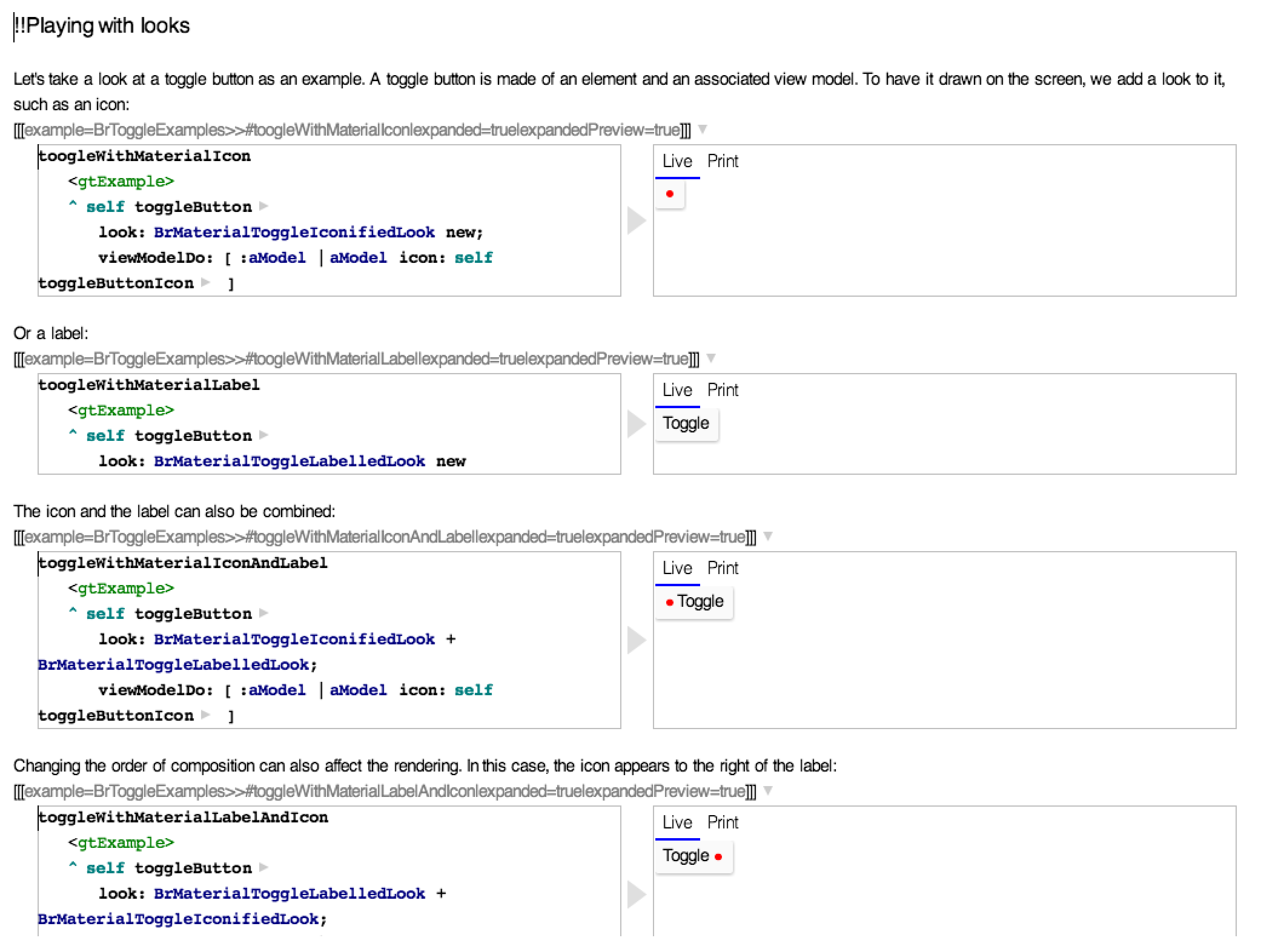Toggle button with icon right of label

point(694,856)
